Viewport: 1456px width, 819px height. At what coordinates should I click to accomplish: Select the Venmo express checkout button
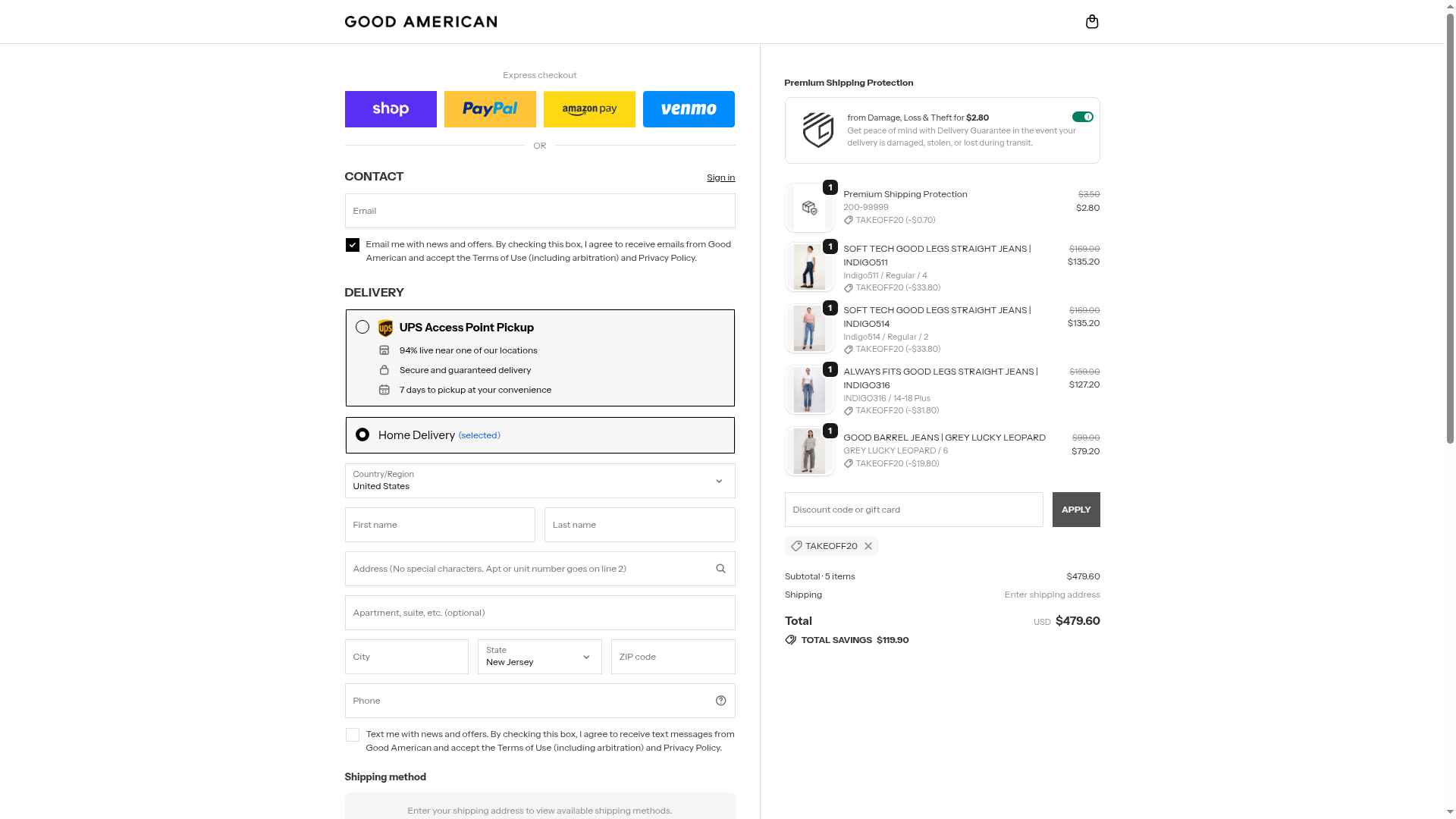click(x=689, y=109)
